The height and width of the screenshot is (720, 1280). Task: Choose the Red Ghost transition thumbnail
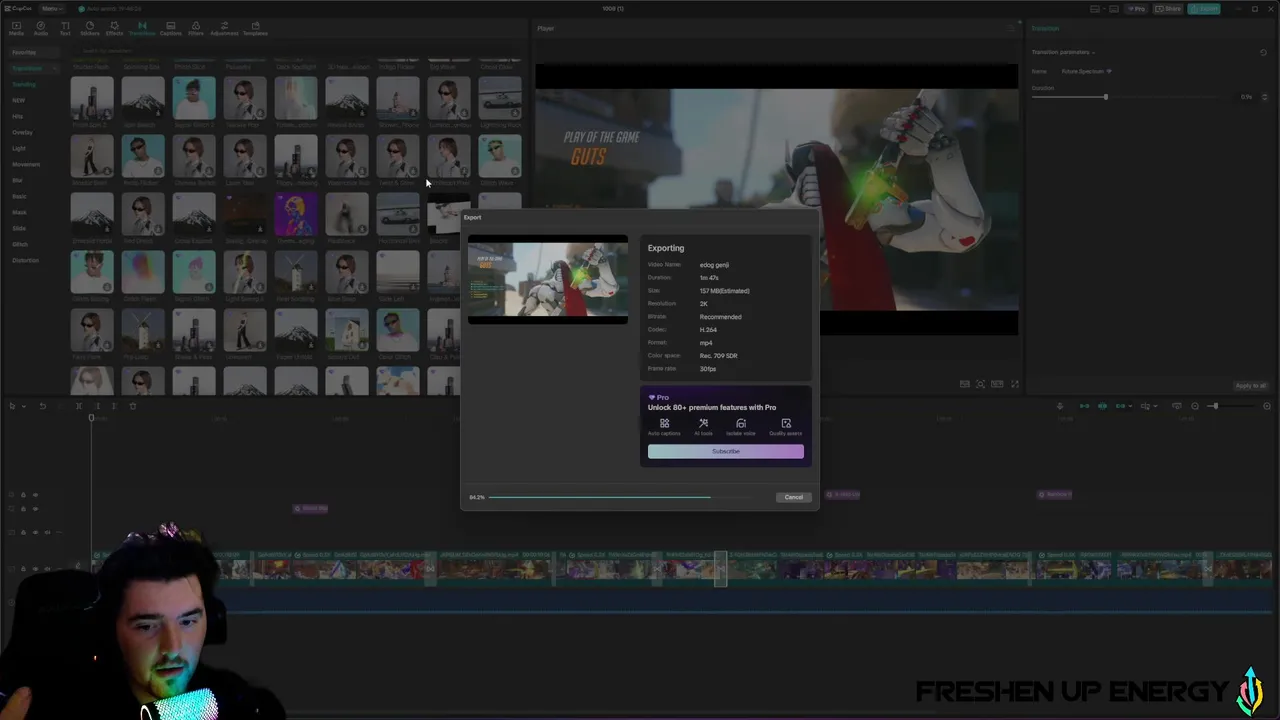pyautogui.click(x=143, y=214)
